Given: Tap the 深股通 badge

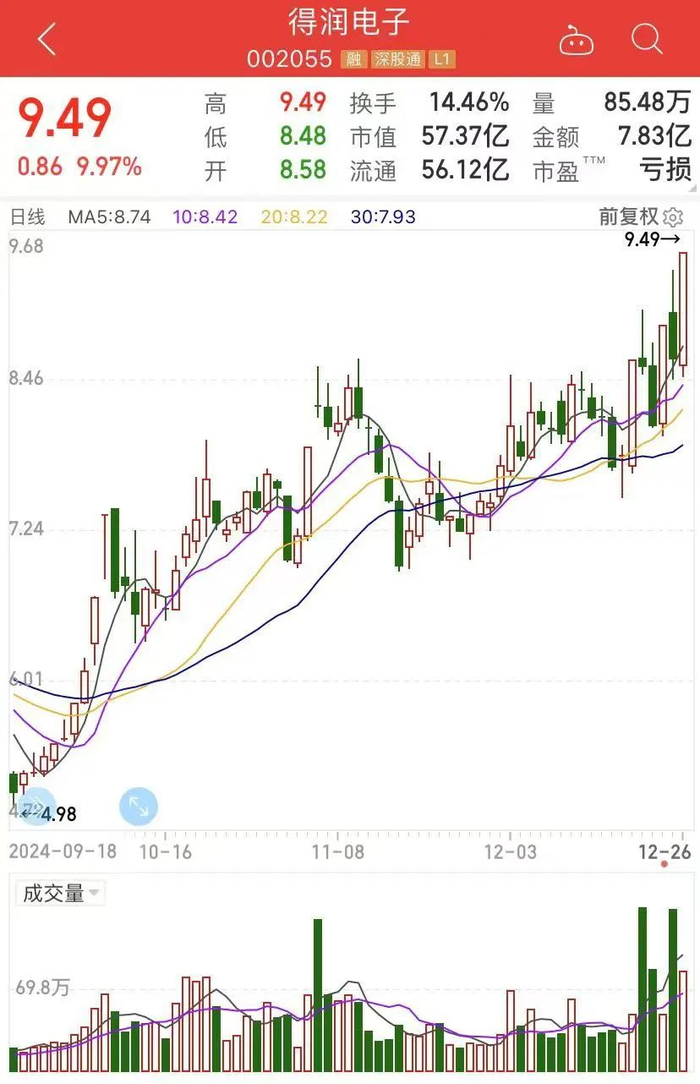Looking at the screenshot, I should [397, 60].
